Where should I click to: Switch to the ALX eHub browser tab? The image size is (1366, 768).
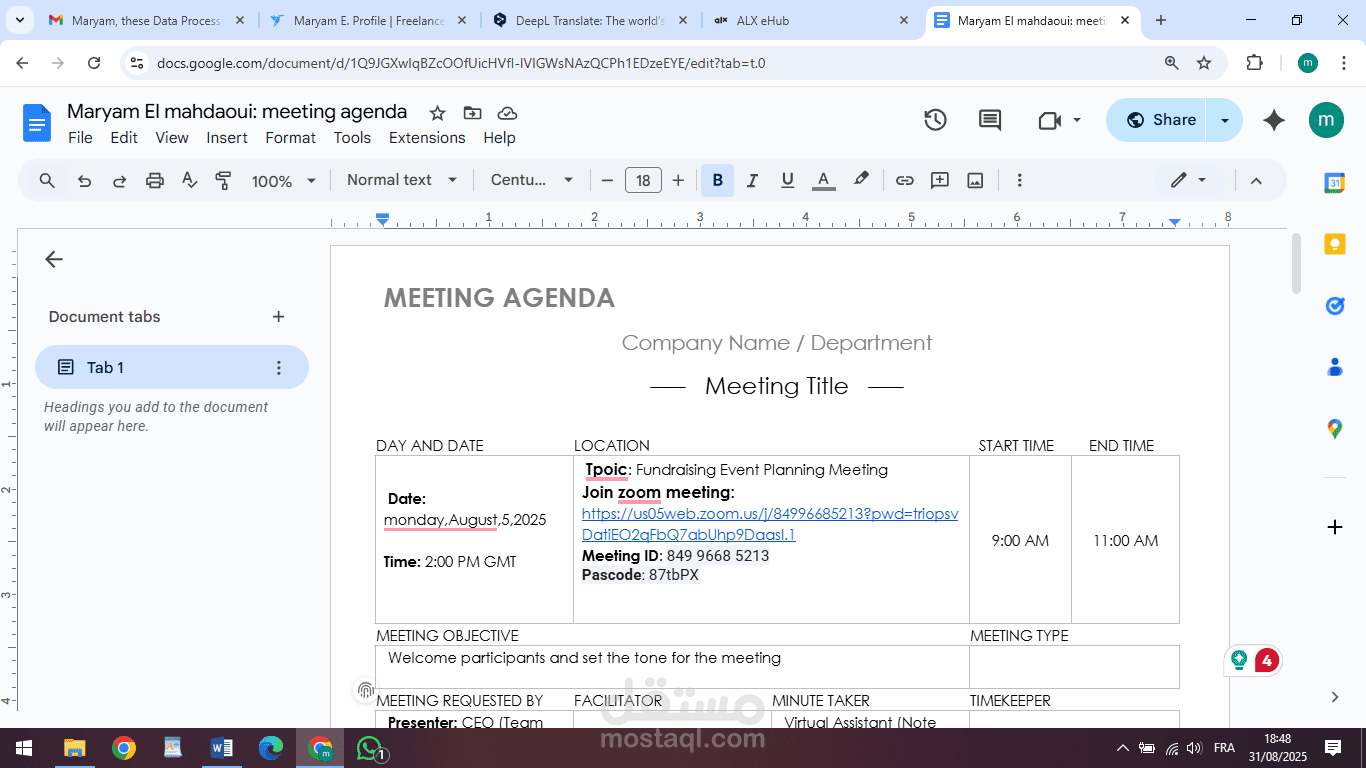[813, 20]
